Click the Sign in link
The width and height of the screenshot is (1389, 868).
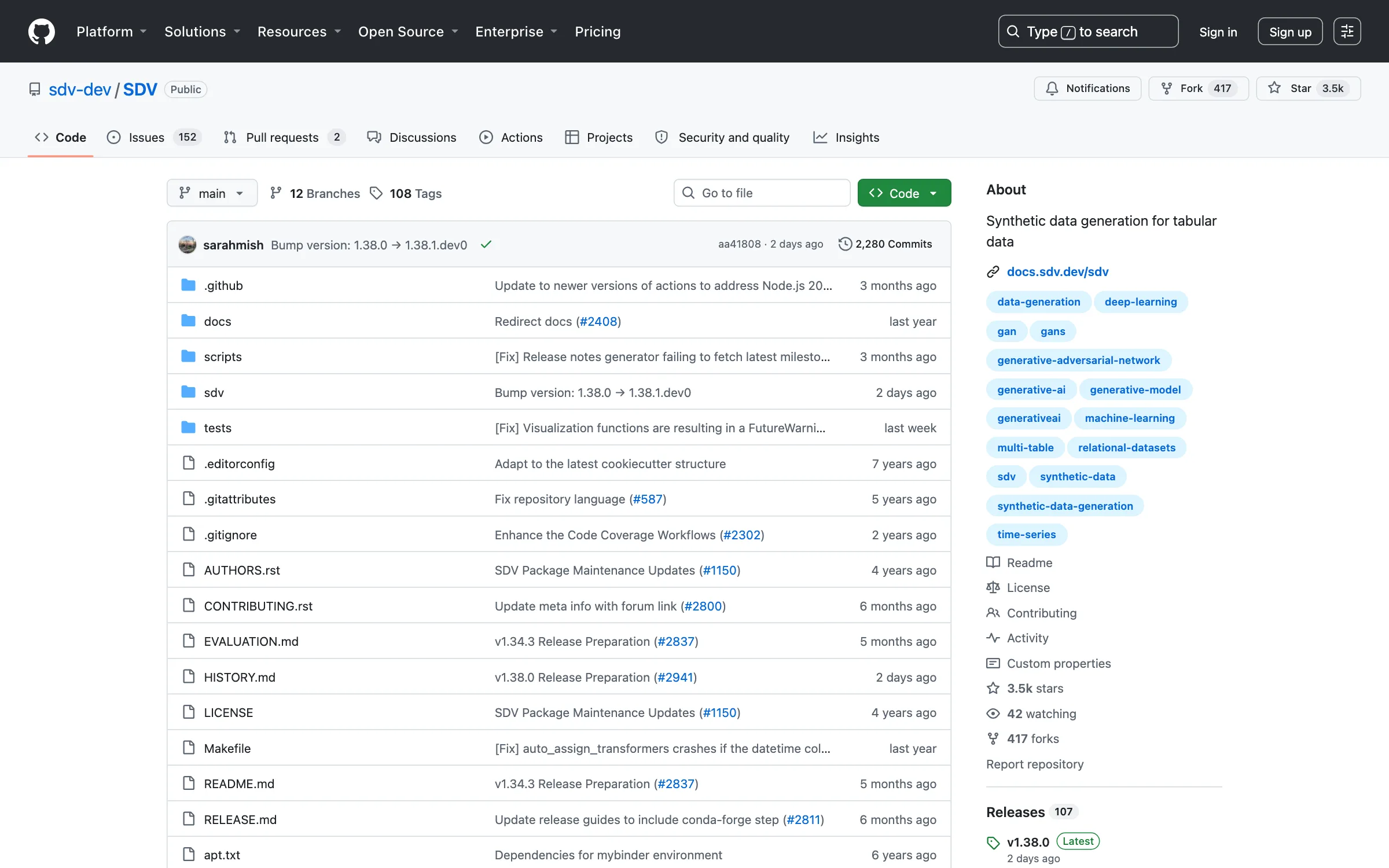pyautogui.click(x=1218, y=32)
